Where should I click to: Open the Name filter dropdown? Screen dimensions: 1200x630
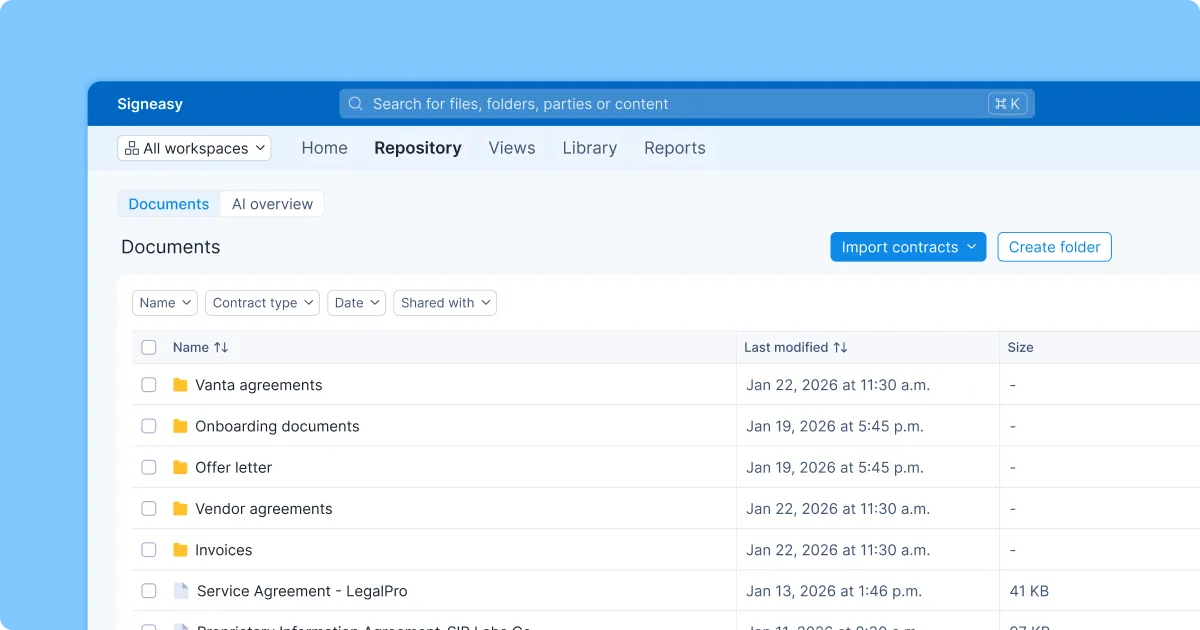click(165, 303)
